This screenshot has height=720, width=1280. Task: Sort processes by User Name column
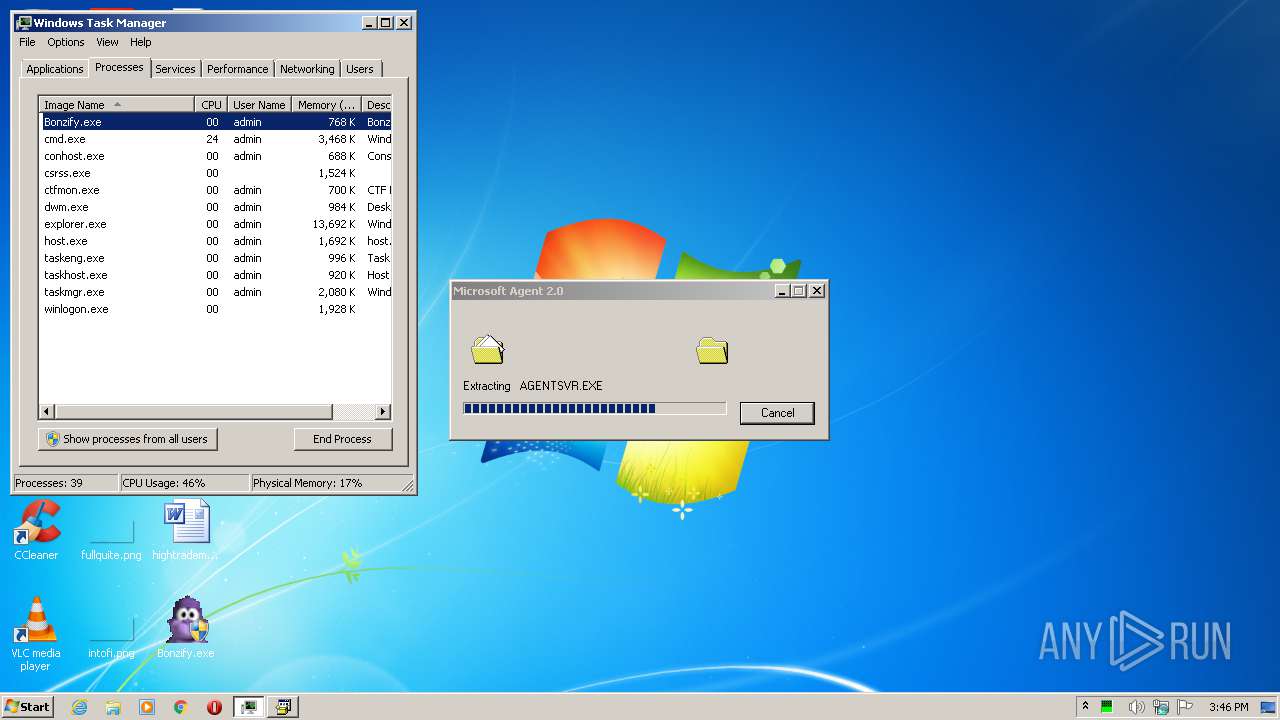click(259, 105)
